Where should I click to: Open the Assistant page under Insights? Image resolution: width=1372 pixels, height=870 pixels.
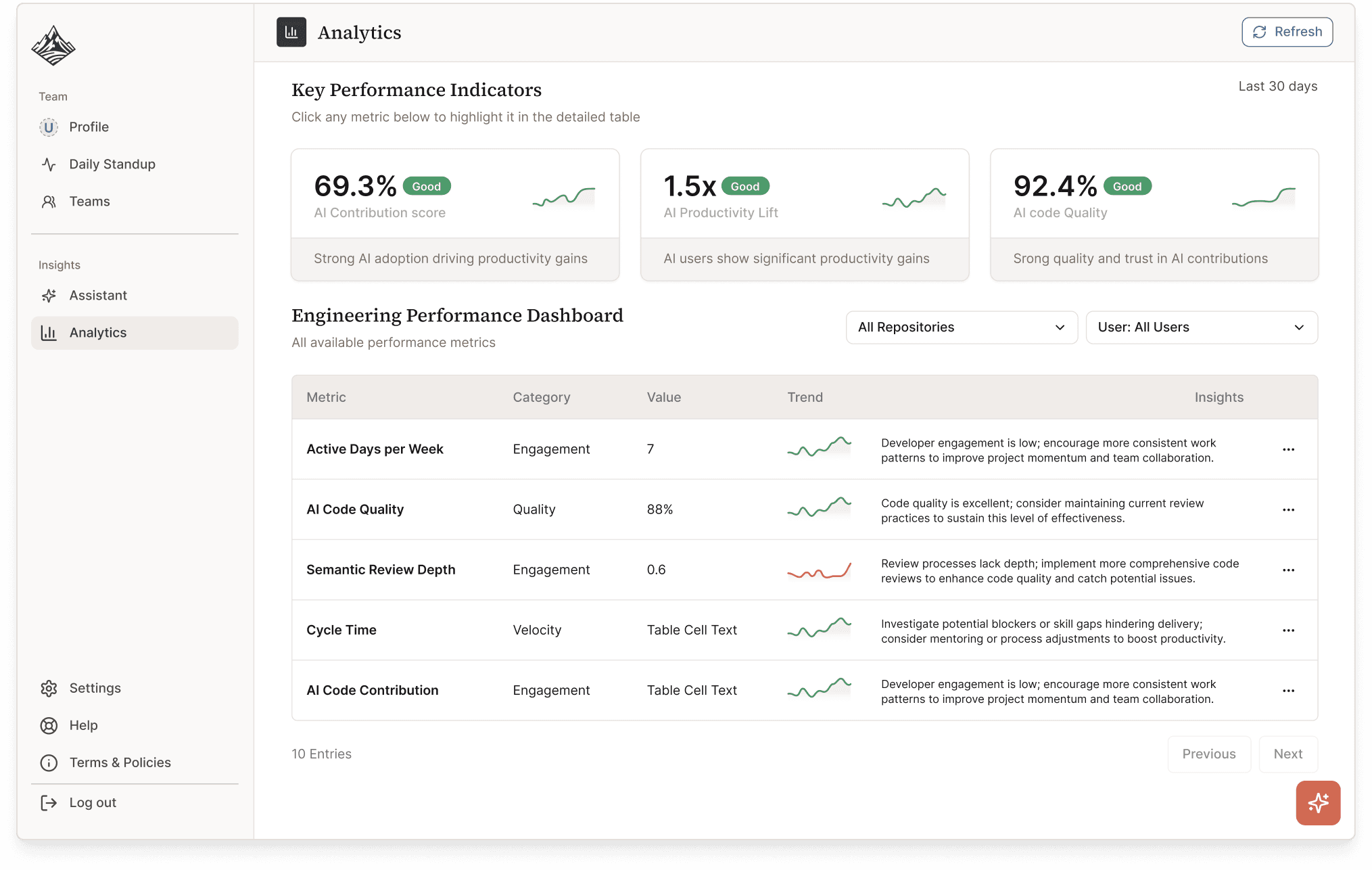[98, 296]
